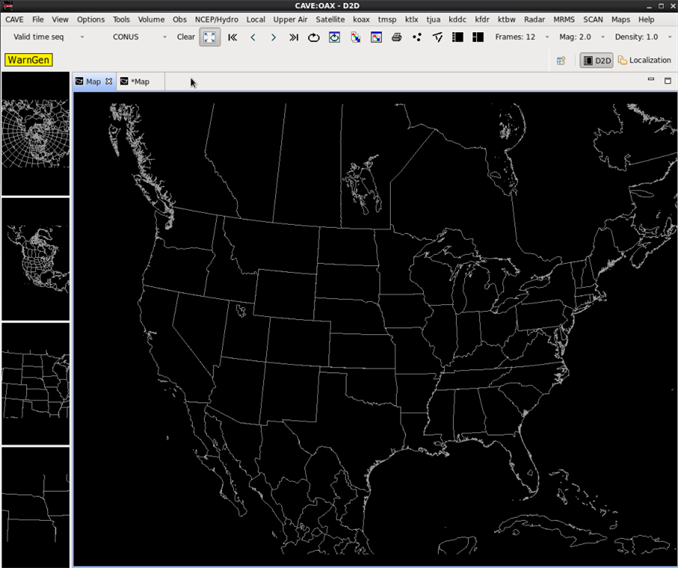Minimize the map editor pane

click(x=651, y=80)
